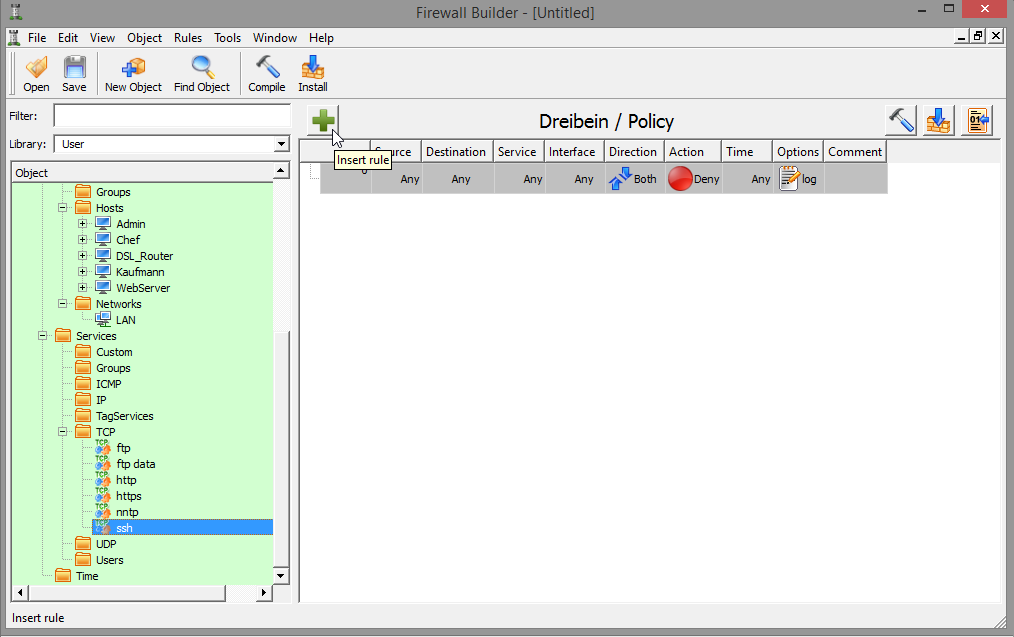The width and height of the screenshot is (1014, 637).
Task: Click into the Filter text field
Action: [x=171, y=116]
